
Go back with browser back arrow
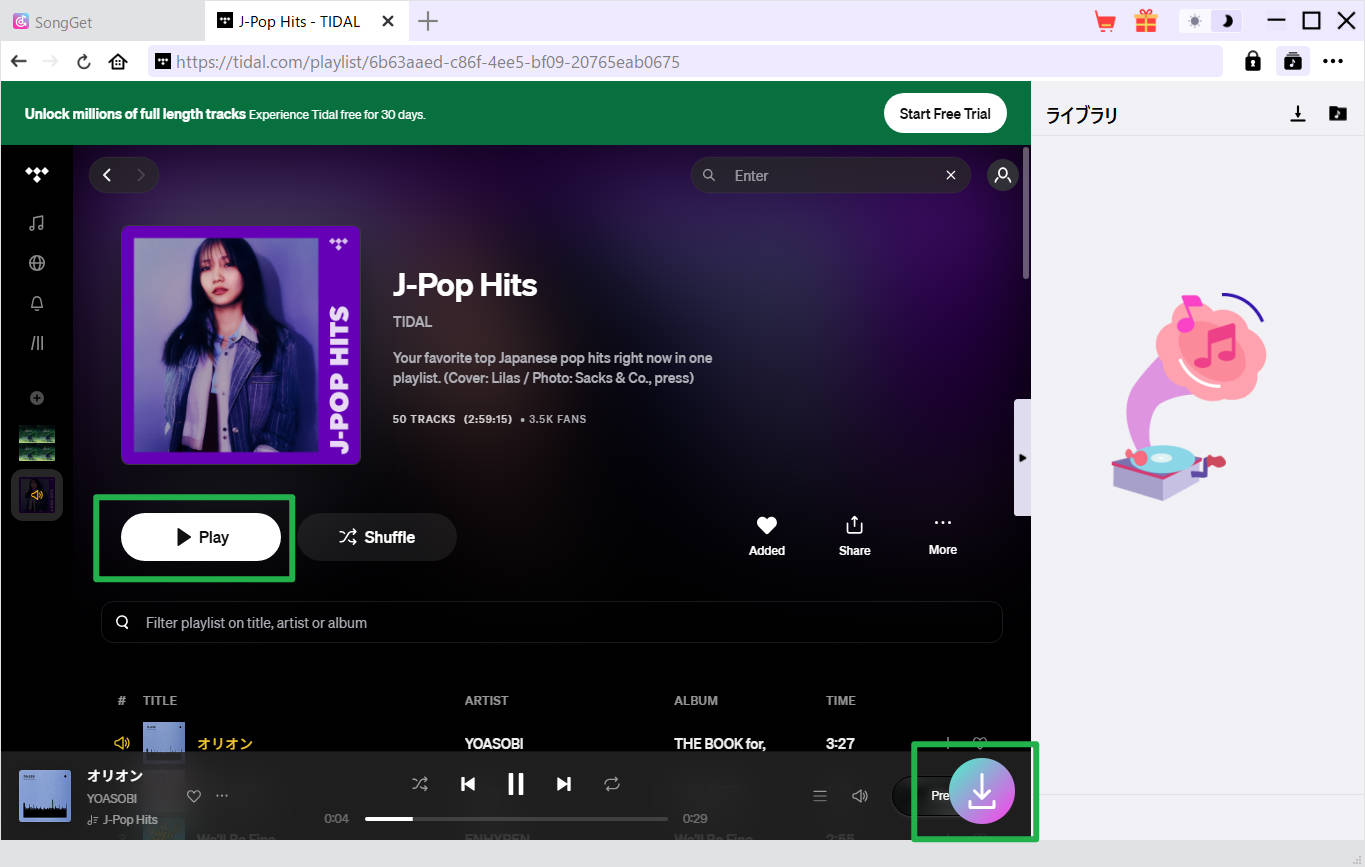point(20,62)
